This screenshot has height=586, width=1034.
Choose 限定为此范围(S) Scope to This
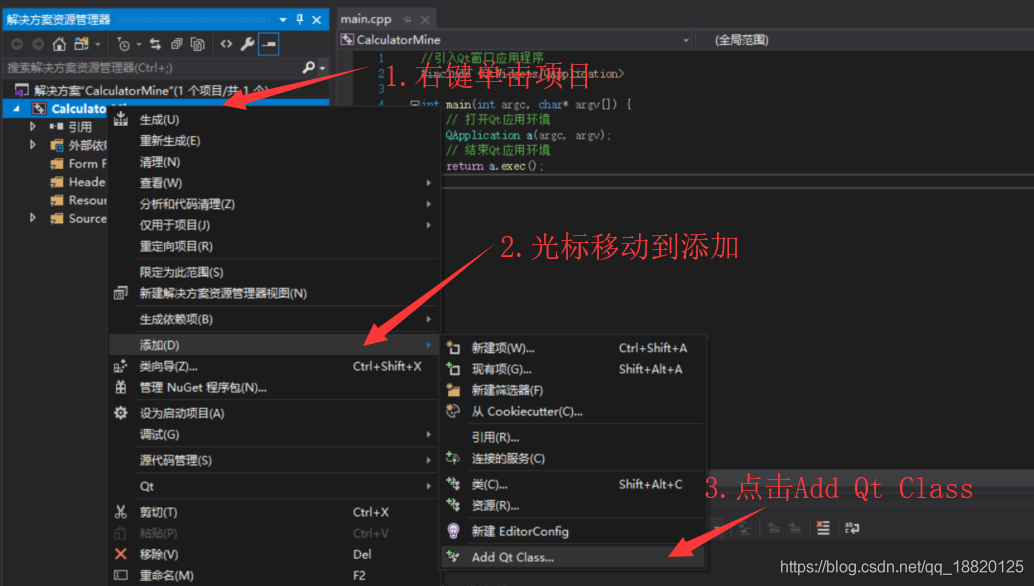(x=274, y=272)
